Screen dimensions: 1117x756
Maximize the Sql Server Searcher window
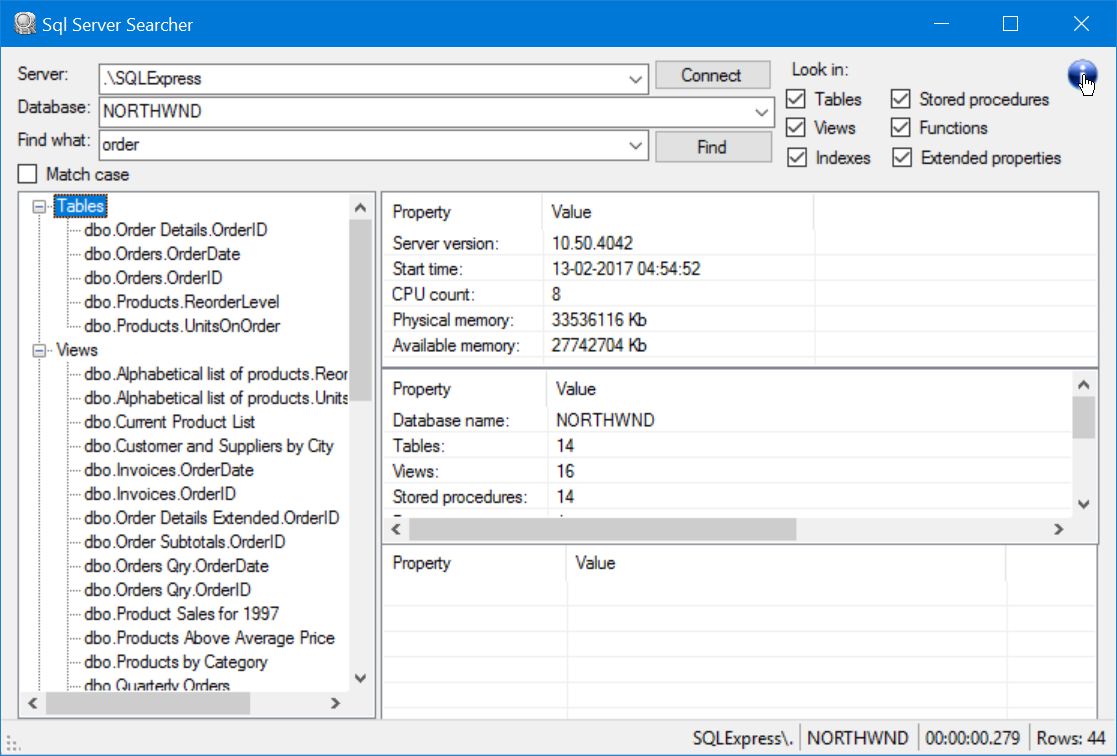(1010, 24)
